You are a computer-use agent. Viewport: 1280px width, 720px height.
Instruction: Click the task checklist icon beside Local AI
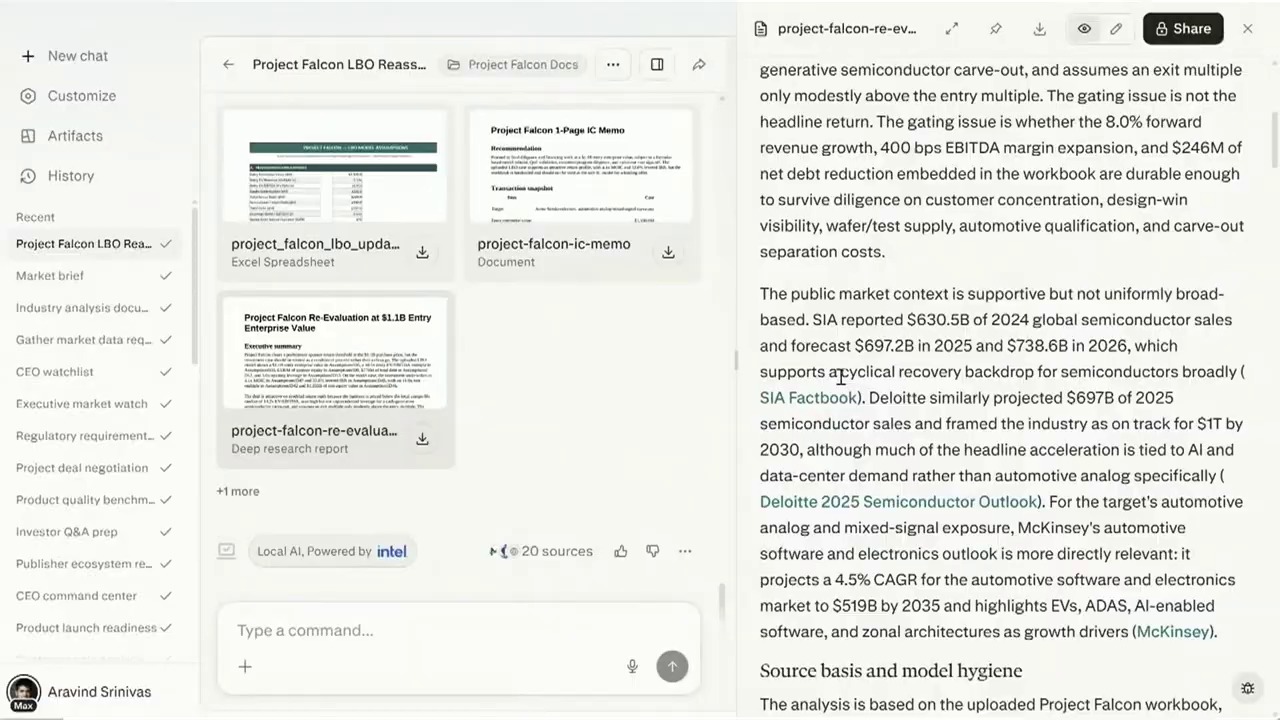click(x=227, y=550)
